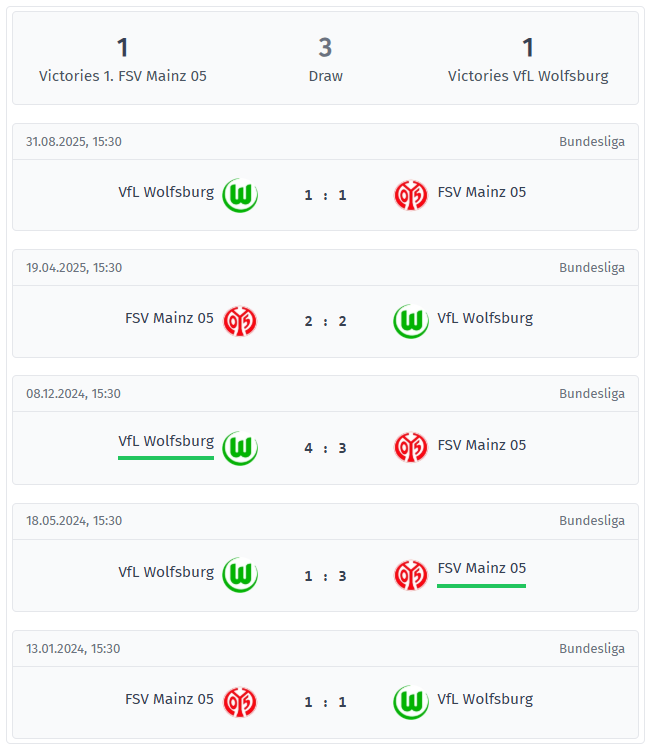Click the Victories VfL Wolfsburg stat
This screenshot has width=650, height=750.
528,60
